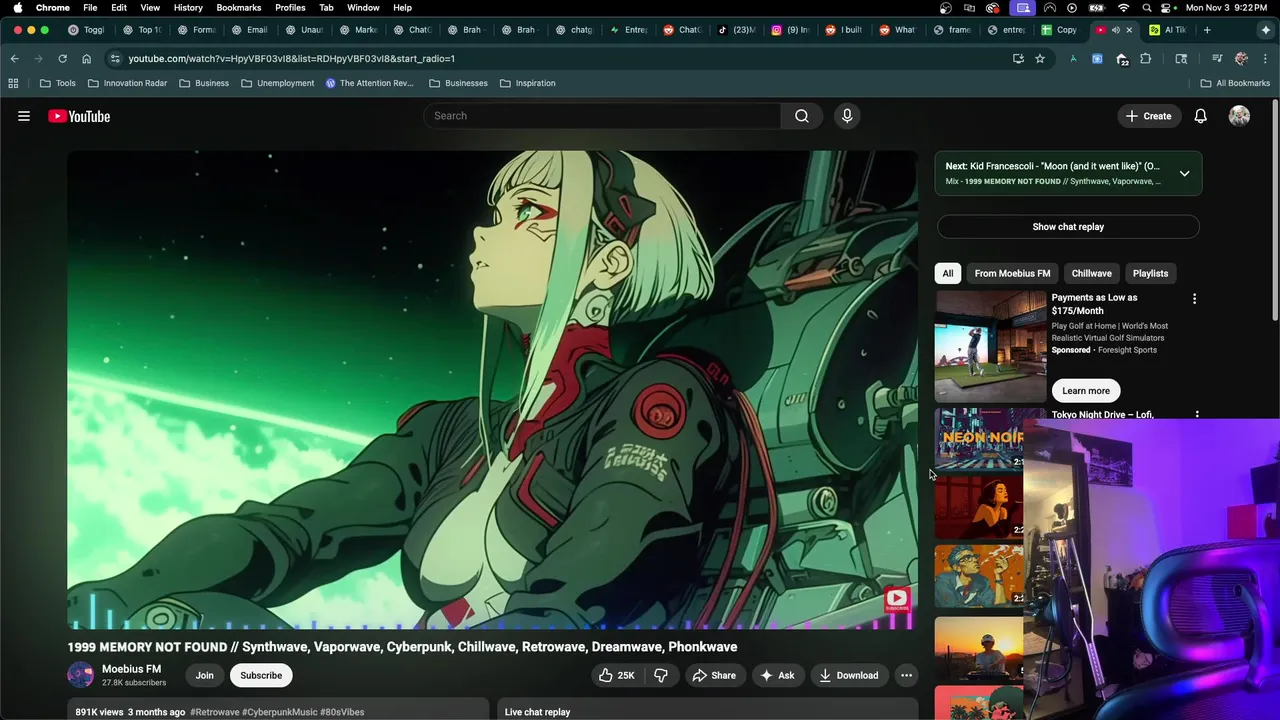Dislike the video with thumbs down
The width and height of the screenshot is (1280, 720).
[661, 675]
